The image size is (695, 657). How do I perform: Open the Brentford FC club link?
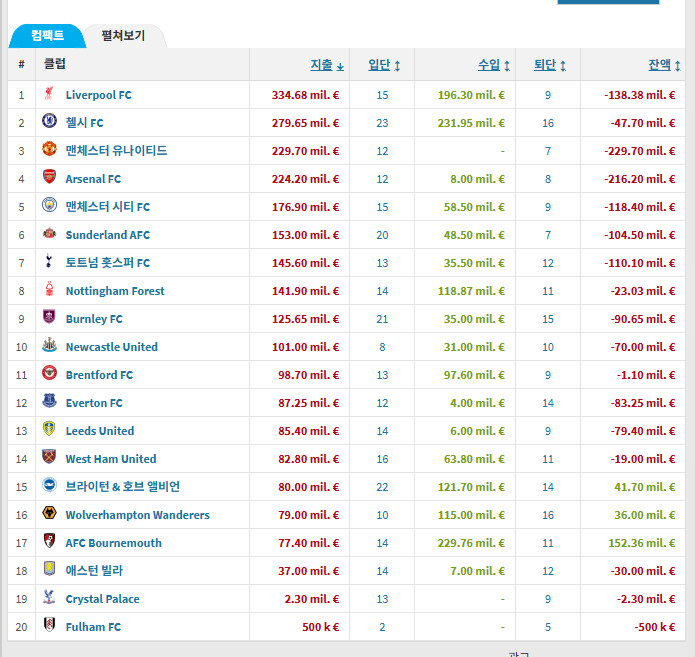[99, 375]
